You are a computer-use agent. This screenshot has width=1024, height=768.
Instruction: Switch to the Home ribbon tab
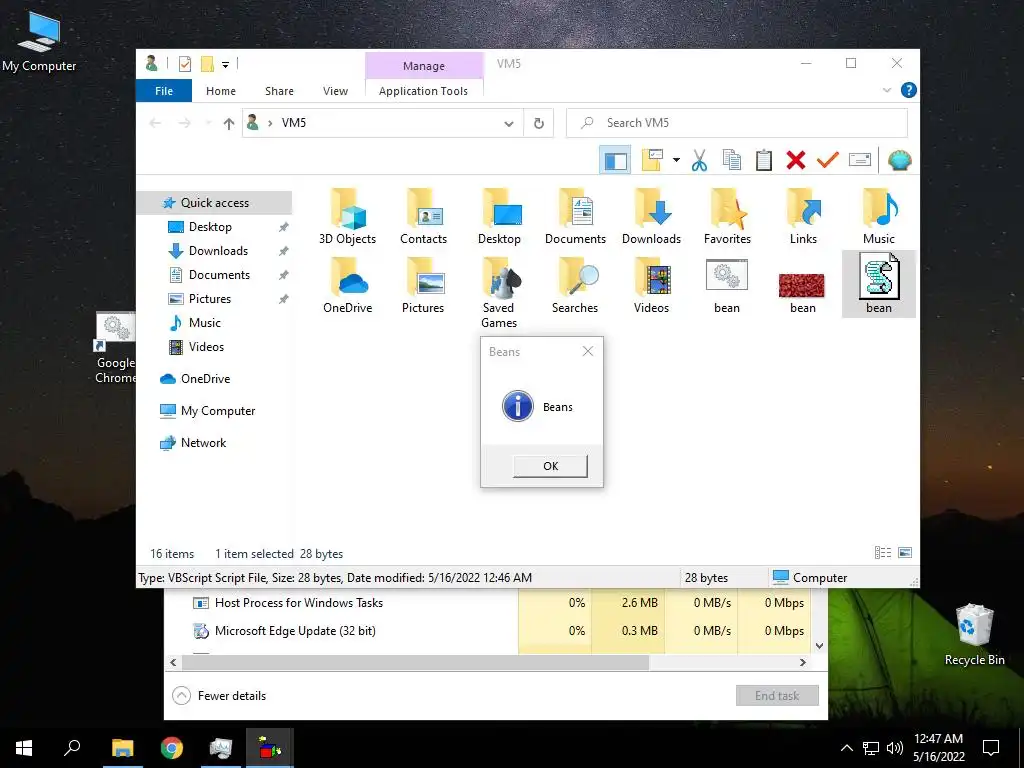pyautogui.click(x=221, y=91)
